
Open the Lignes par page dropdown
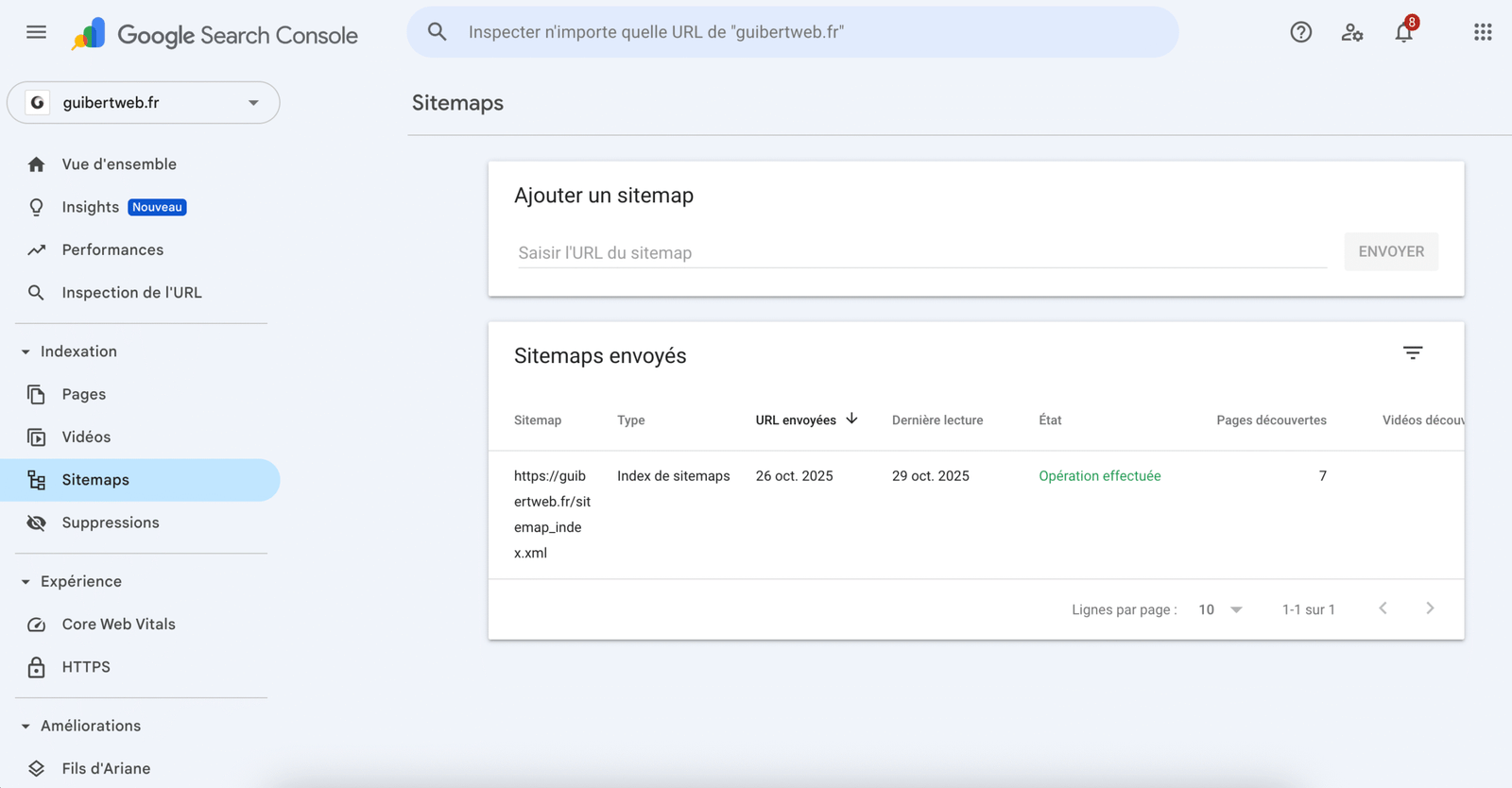1220,609
